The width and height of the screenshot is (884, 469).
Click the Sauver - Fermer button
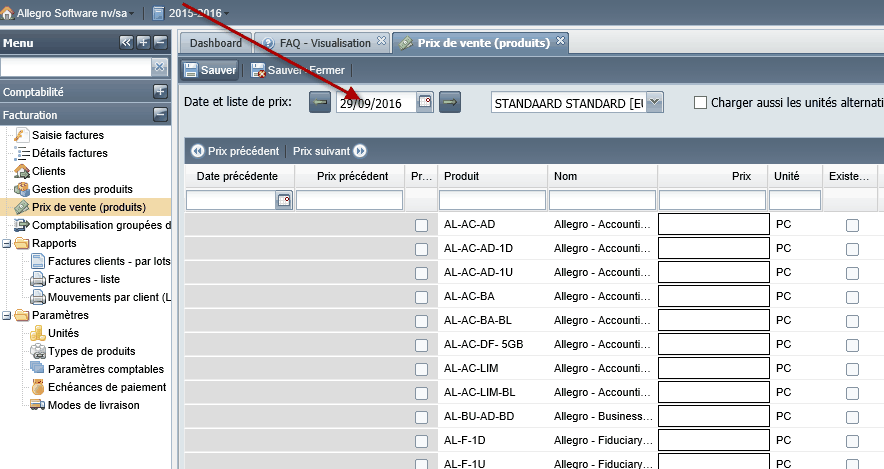[298, 70]
